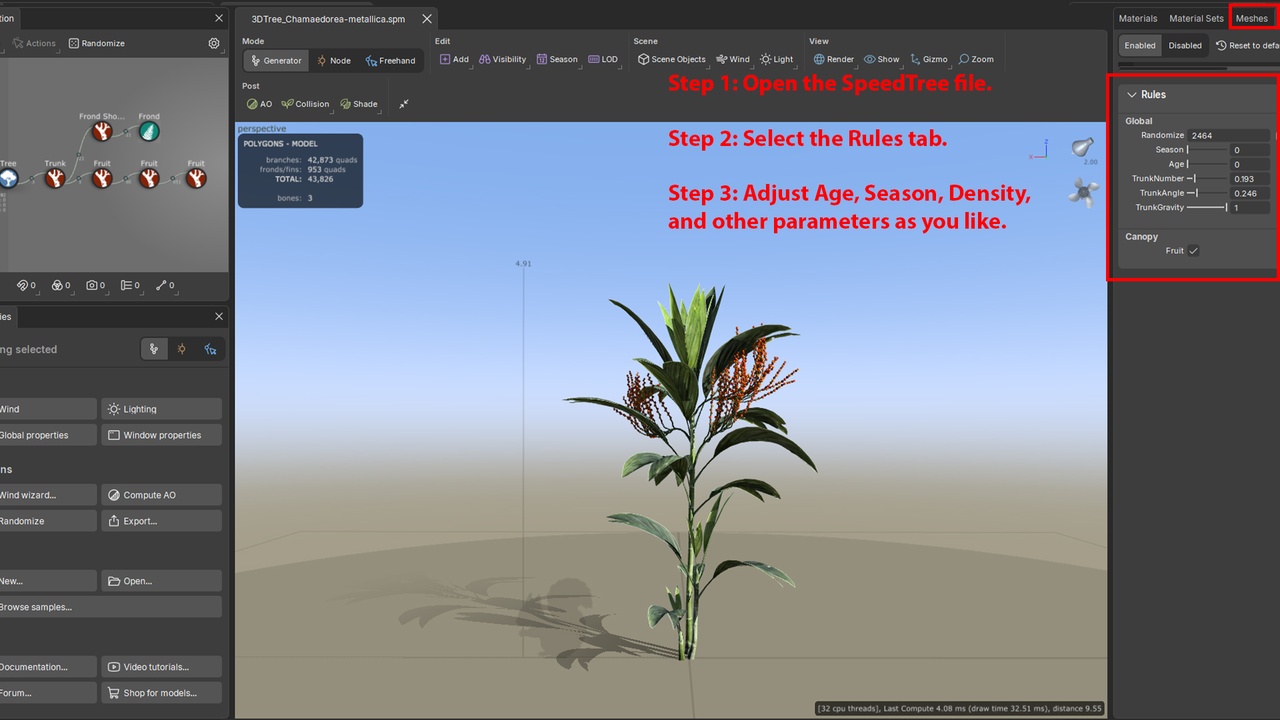Adjust the TrunkNumber slider
The height and width of the screenshot is (720, 1280).
coord(1207,178)
